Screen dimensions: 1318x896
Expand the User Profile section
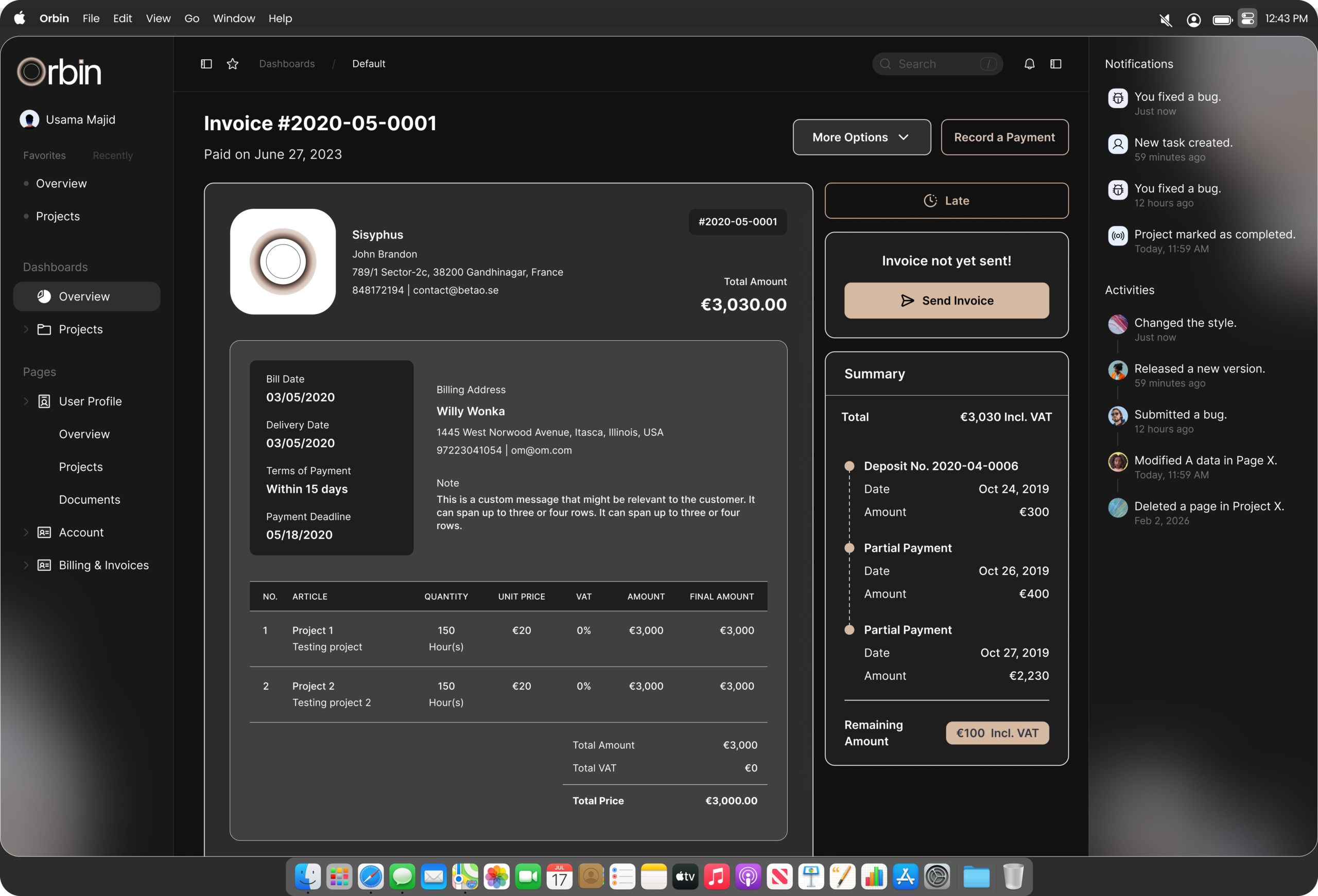tap(26, 401)
